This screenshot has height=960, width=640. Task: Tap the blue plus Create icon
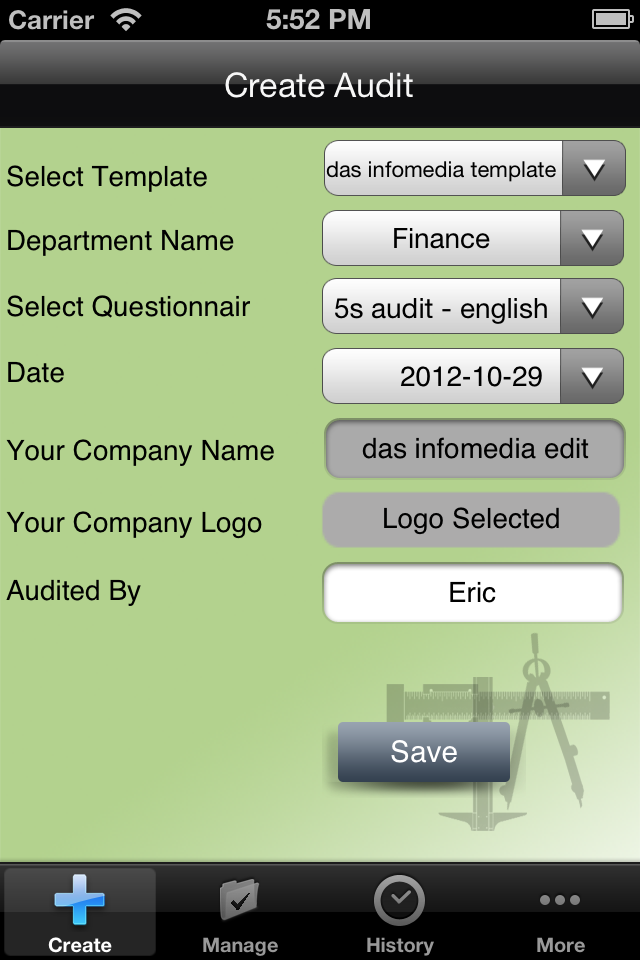coord(79,899)
